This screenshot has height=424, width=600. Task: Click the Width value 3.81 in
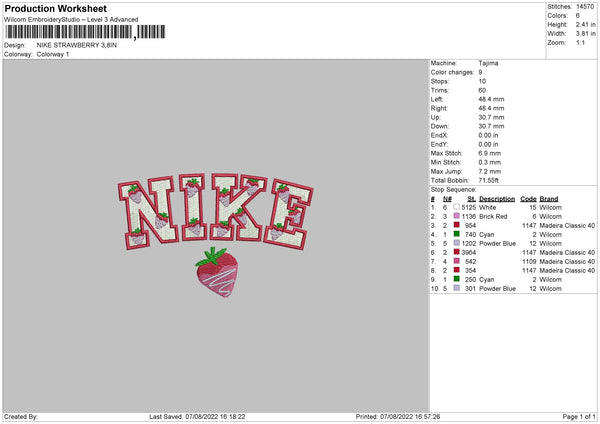click(x=585, y=34)
